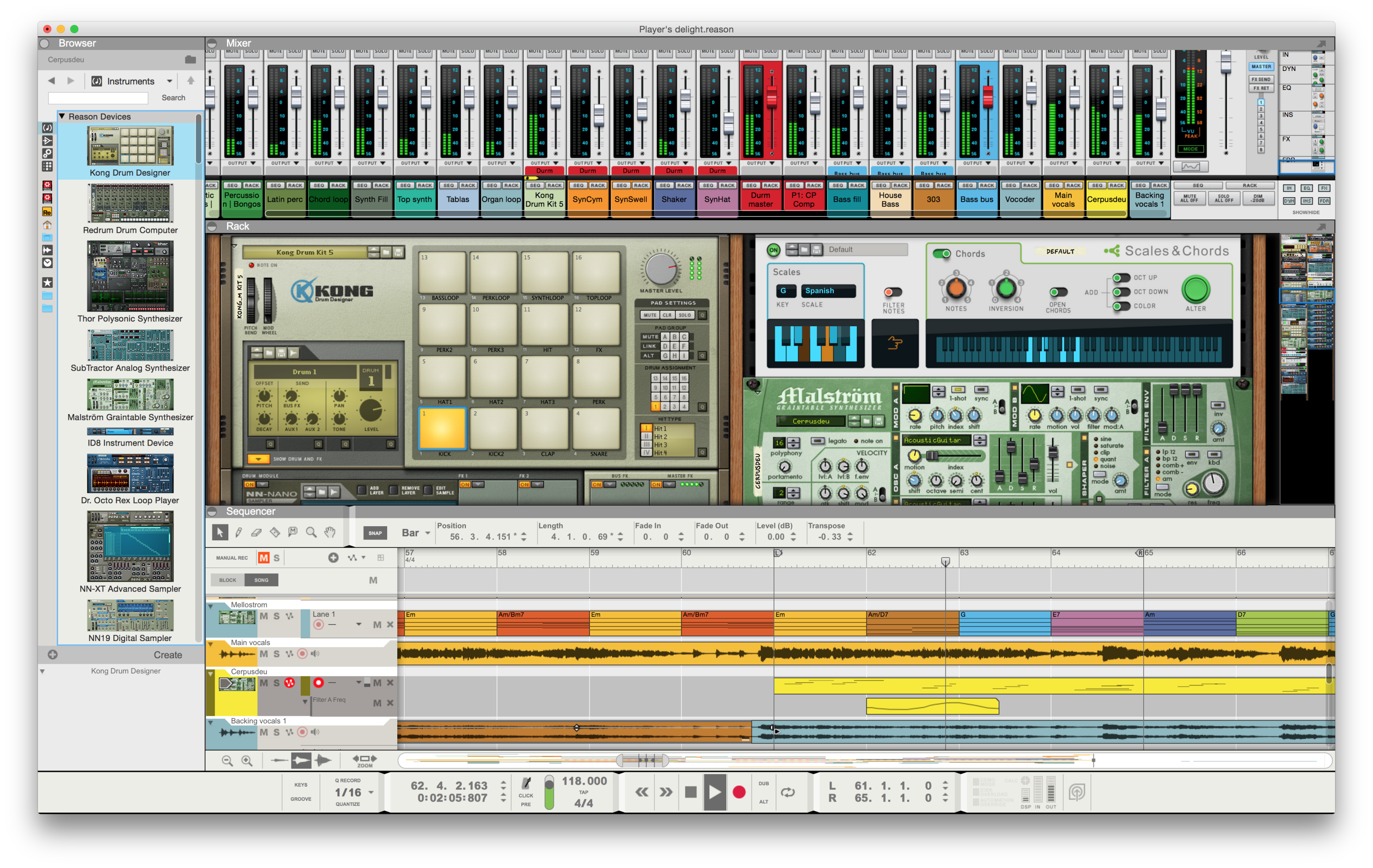The image size is (1373, 868).
Task: Switch to SONG view
Action: (x=261, y=580)
